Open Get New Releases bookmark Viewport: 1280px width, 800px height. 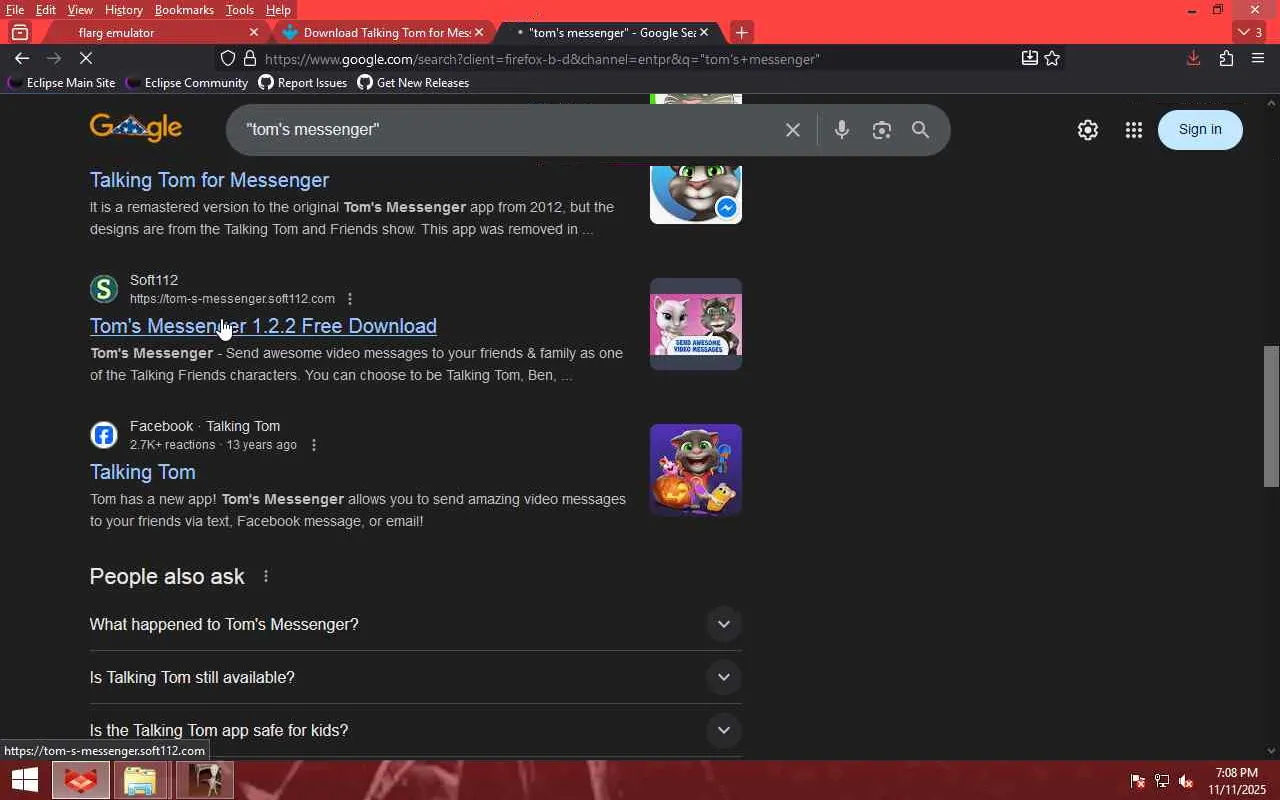pyautogui.click(x=413, y=83)
